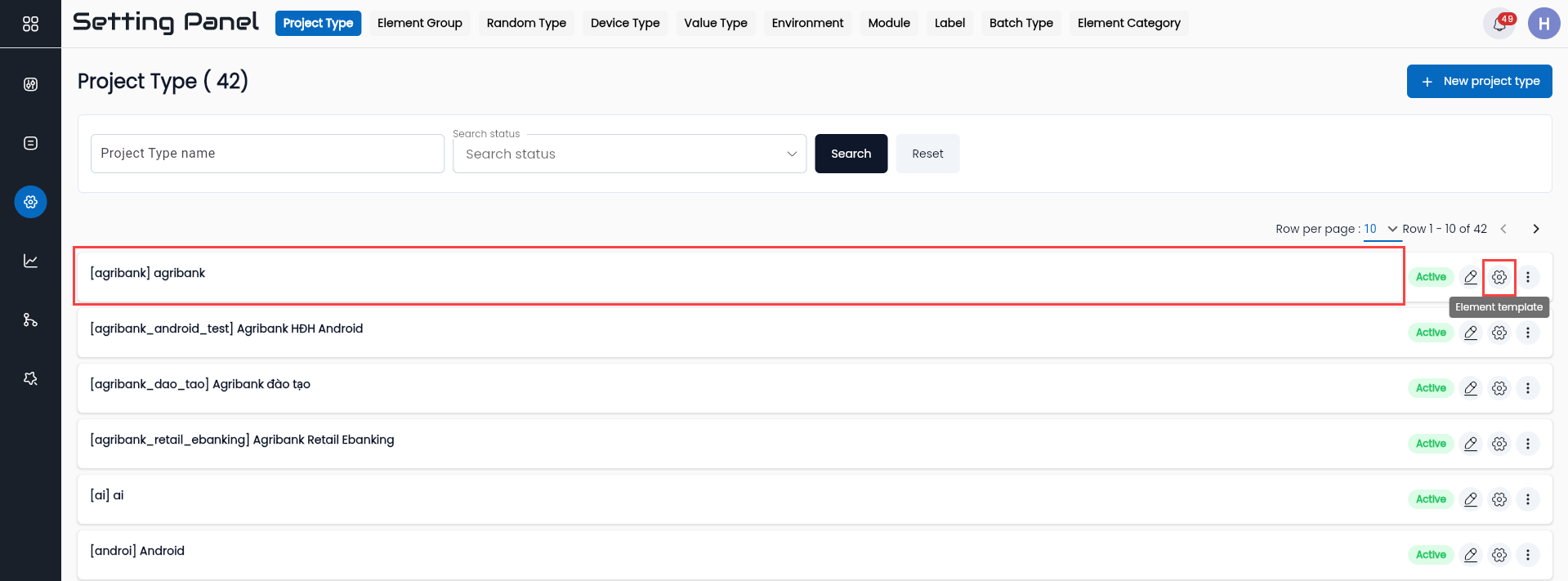
Task: Open the analytics chart icon in sidebar
Action: point(30,261)
